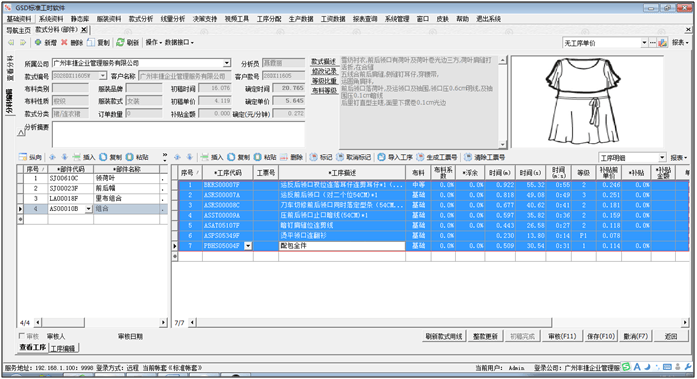Click the 取消(F7) button
Viewport: 697px width, 379px height.
coord(636,336)
